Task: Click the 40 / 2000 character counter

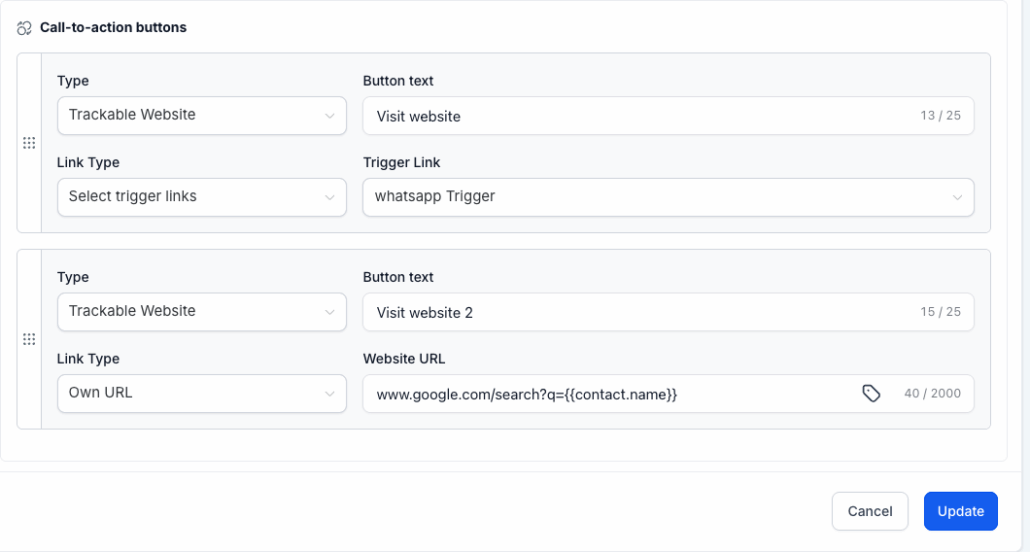Action: (932, 394)
